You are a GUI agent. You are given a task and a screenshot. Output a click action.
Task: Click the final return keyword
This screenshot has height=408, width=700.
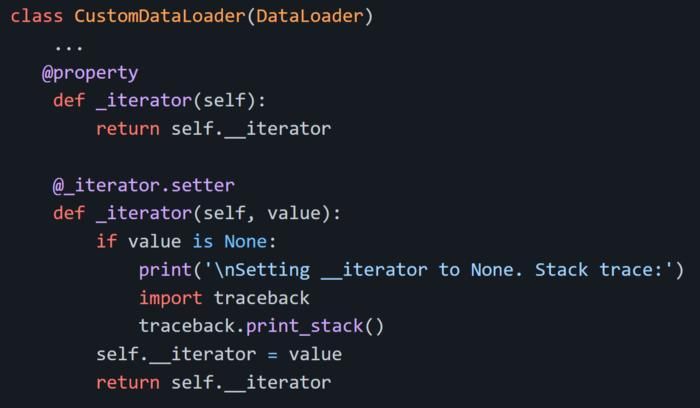click(x=128, y=383)
